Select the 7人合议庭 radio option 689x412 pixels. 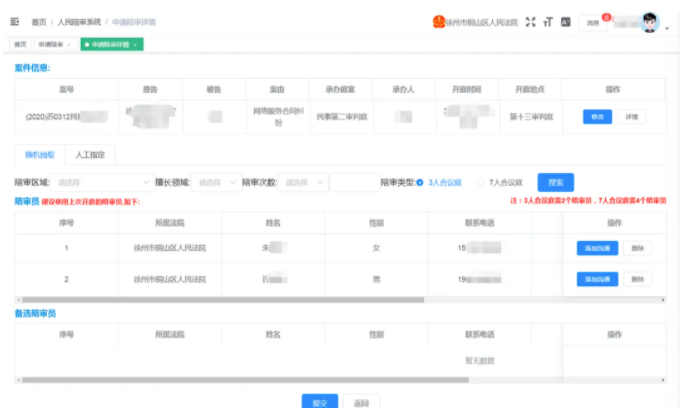480,182
